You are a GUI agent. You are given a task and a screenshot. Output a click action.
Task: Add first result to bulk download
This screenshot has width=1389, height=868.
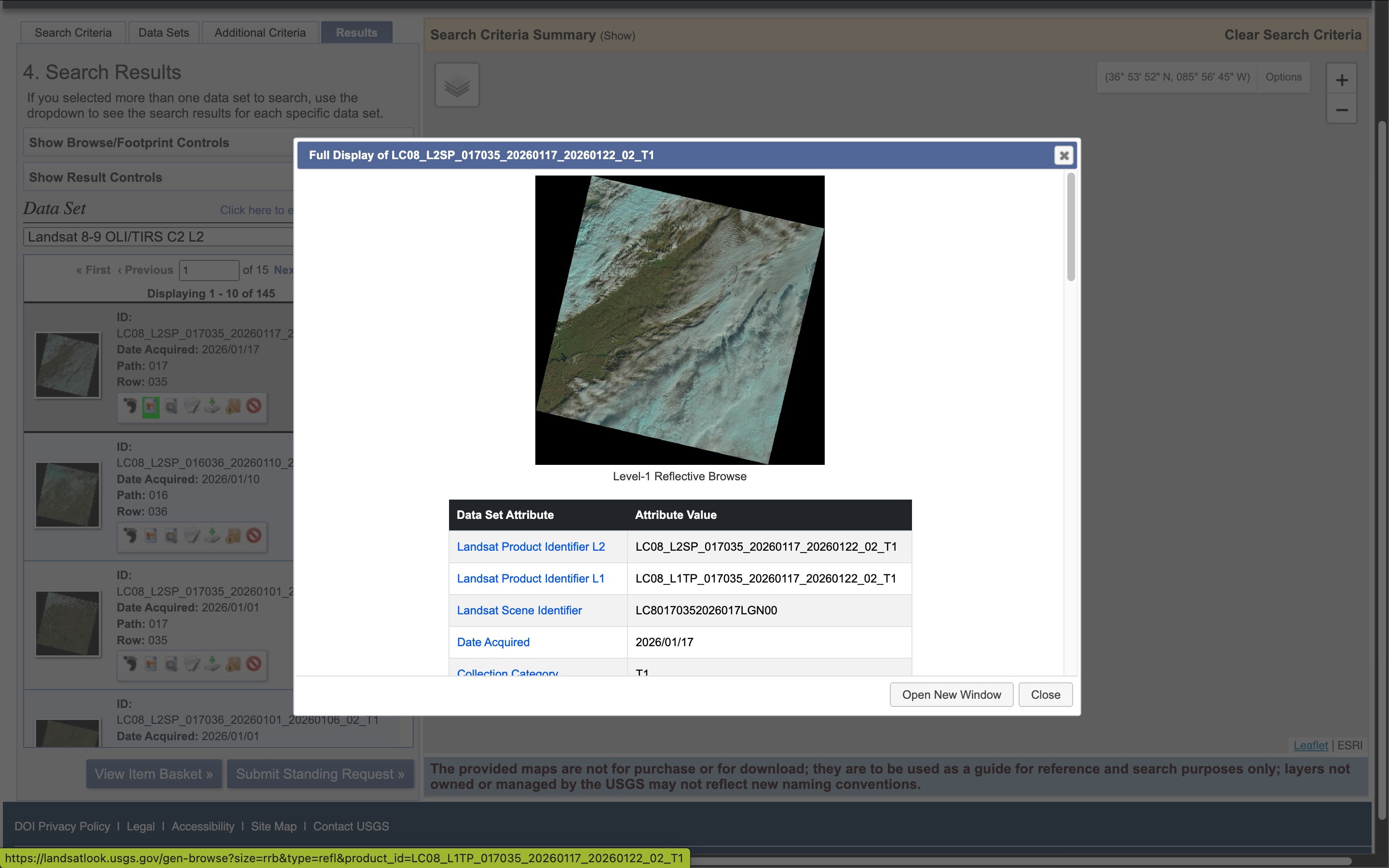[233, 407]
